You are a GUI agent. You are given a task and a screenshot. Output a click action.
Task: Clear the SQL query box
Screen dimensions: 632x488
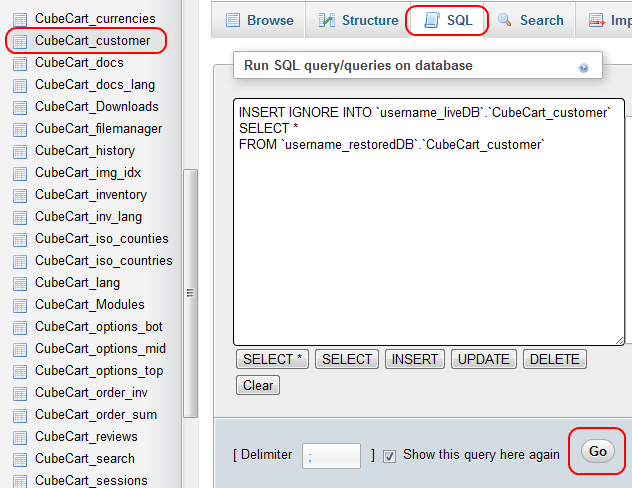pos(258,385)
